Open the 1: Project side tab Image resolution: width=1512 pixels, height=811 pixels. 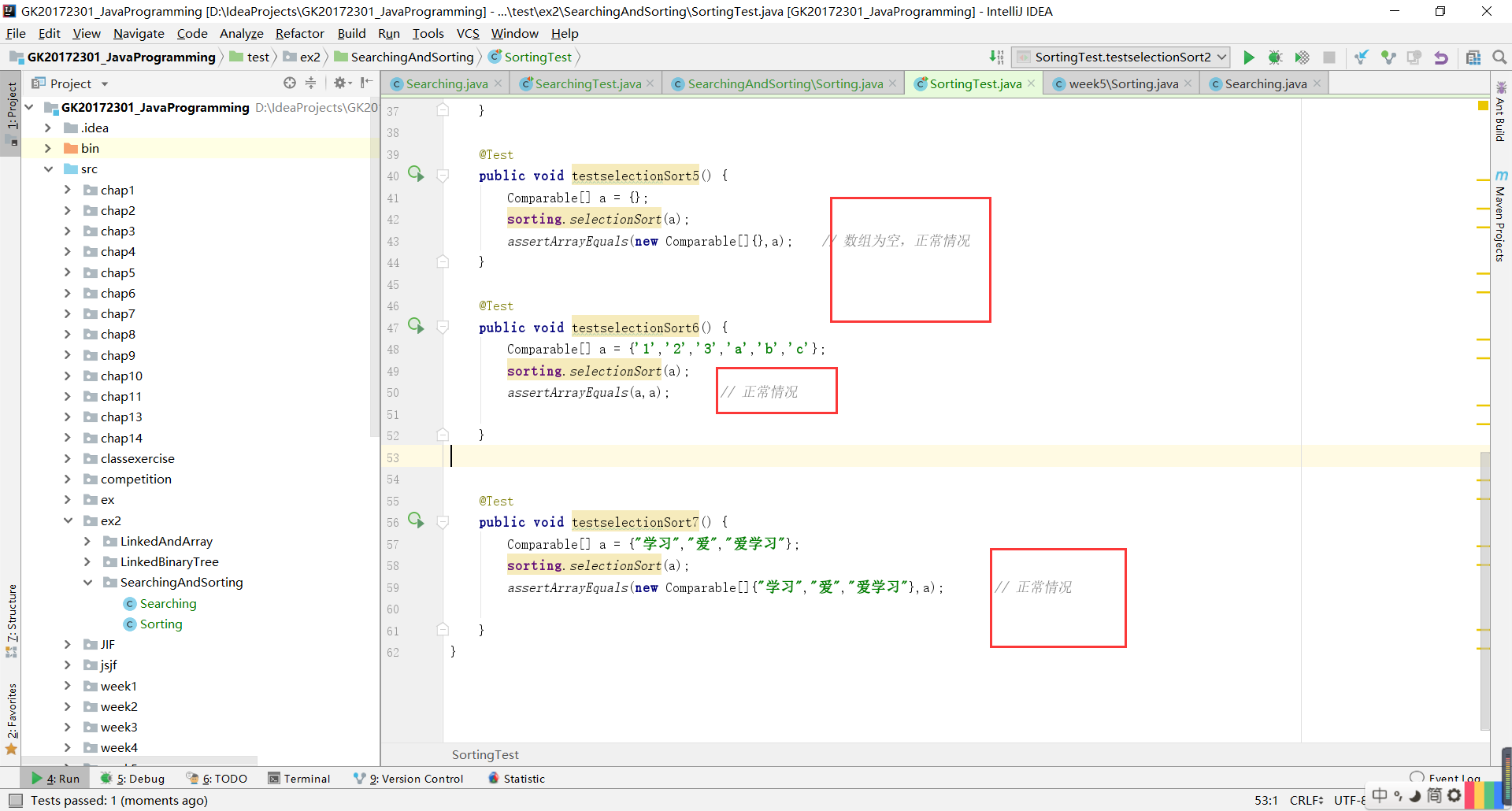coord(11,114)
